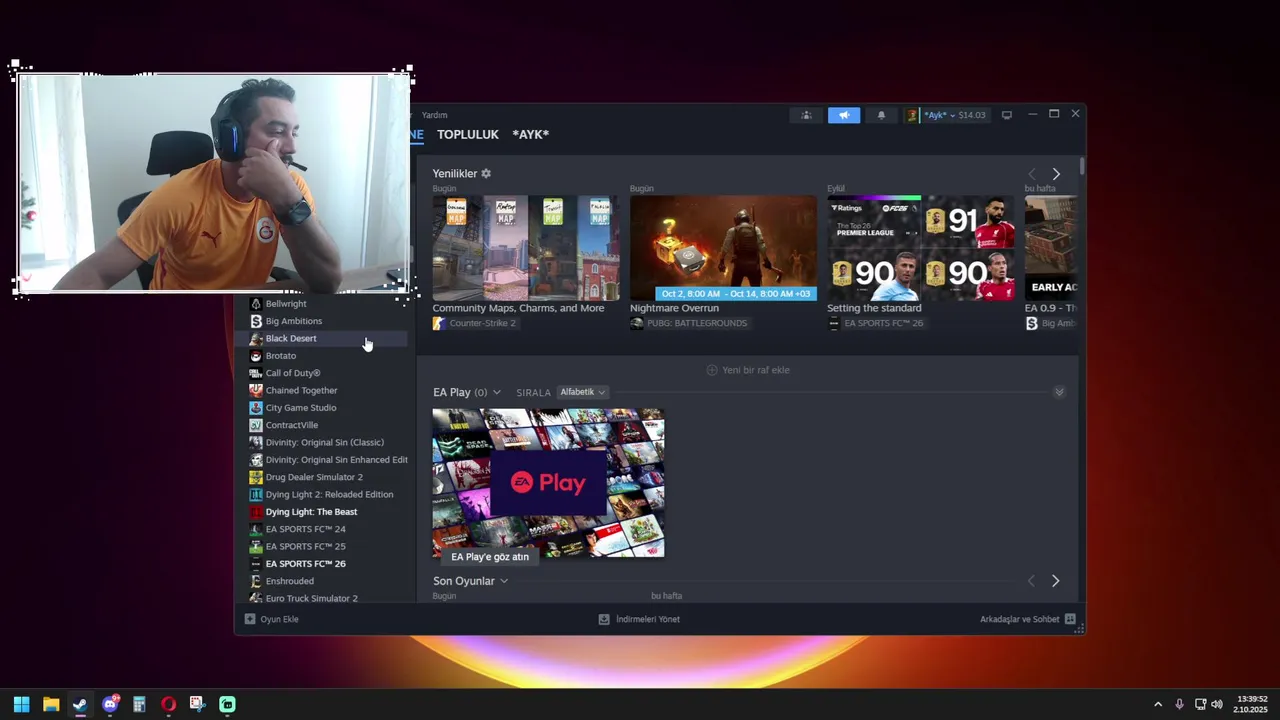This screenshot has height=720, width=1280.
Task: Open the Alfabetik sort dropdown
Action: click(583, 392)
